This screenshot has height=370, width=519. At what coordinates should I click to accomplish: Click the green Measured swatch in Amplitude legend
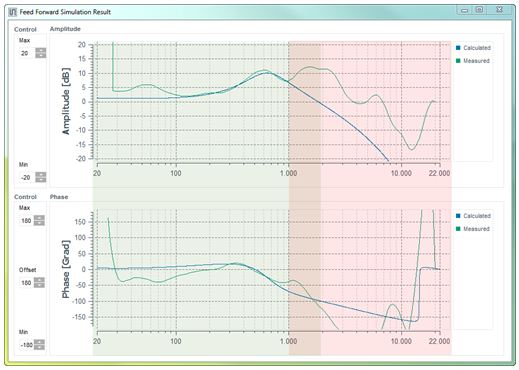pos(458,61)
